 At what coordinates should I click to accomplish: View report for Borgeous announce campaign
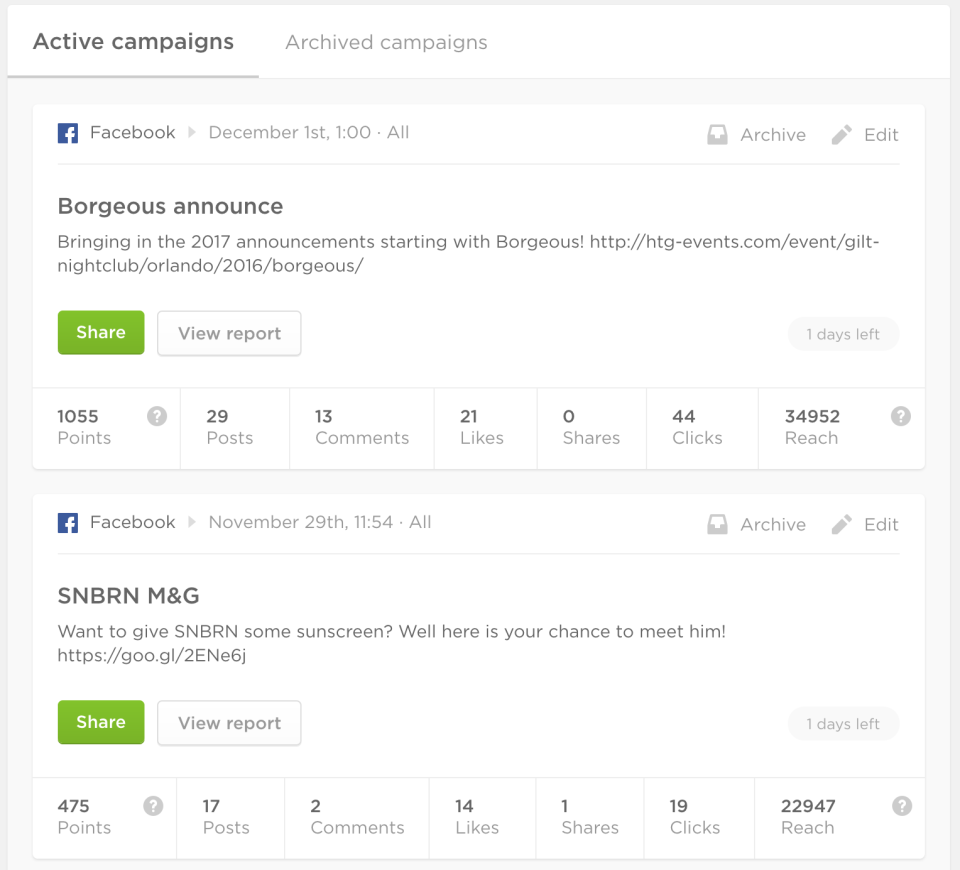point(229,333)
